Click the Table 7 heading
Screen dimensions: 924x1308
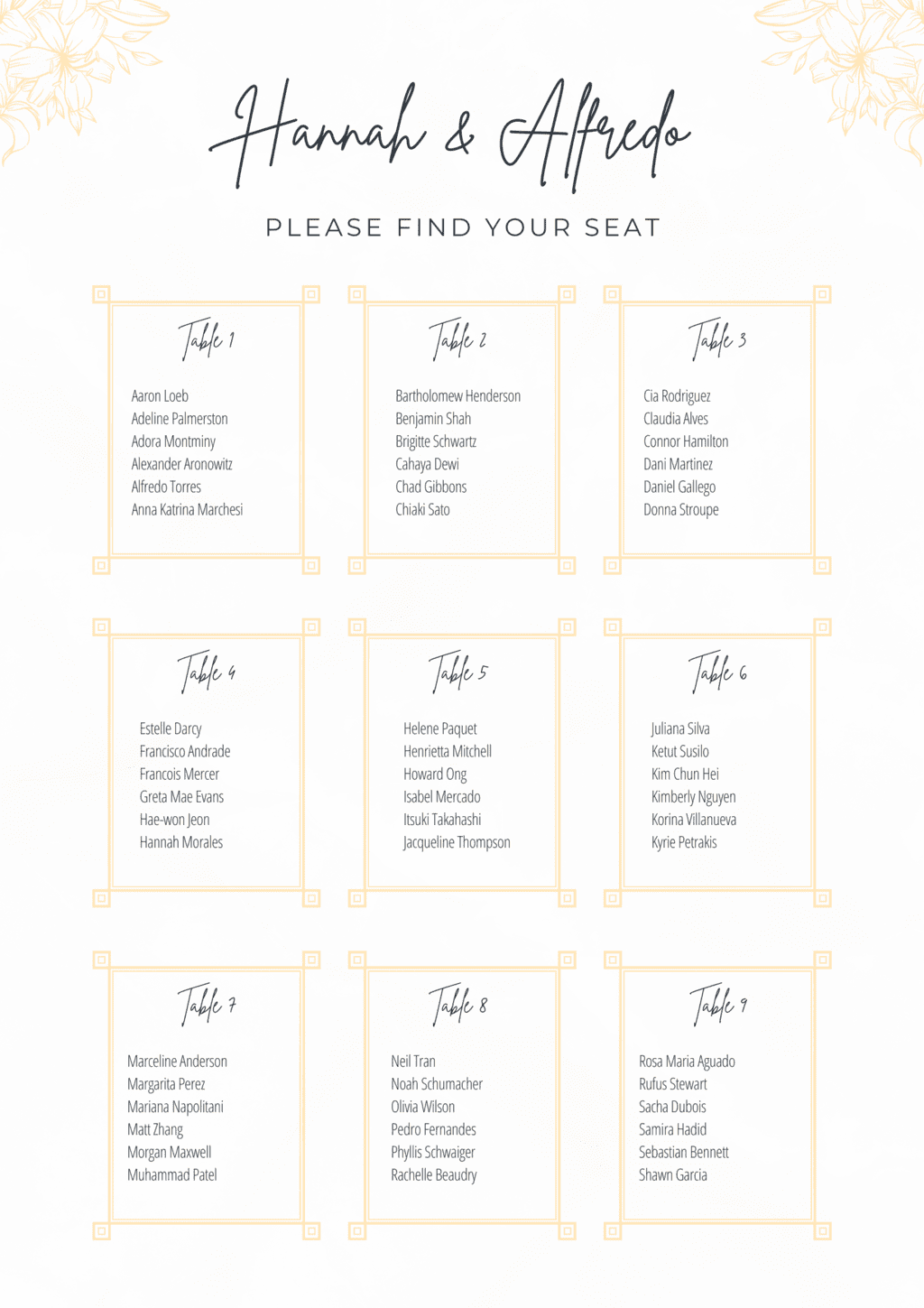(x=207, y=1005)
